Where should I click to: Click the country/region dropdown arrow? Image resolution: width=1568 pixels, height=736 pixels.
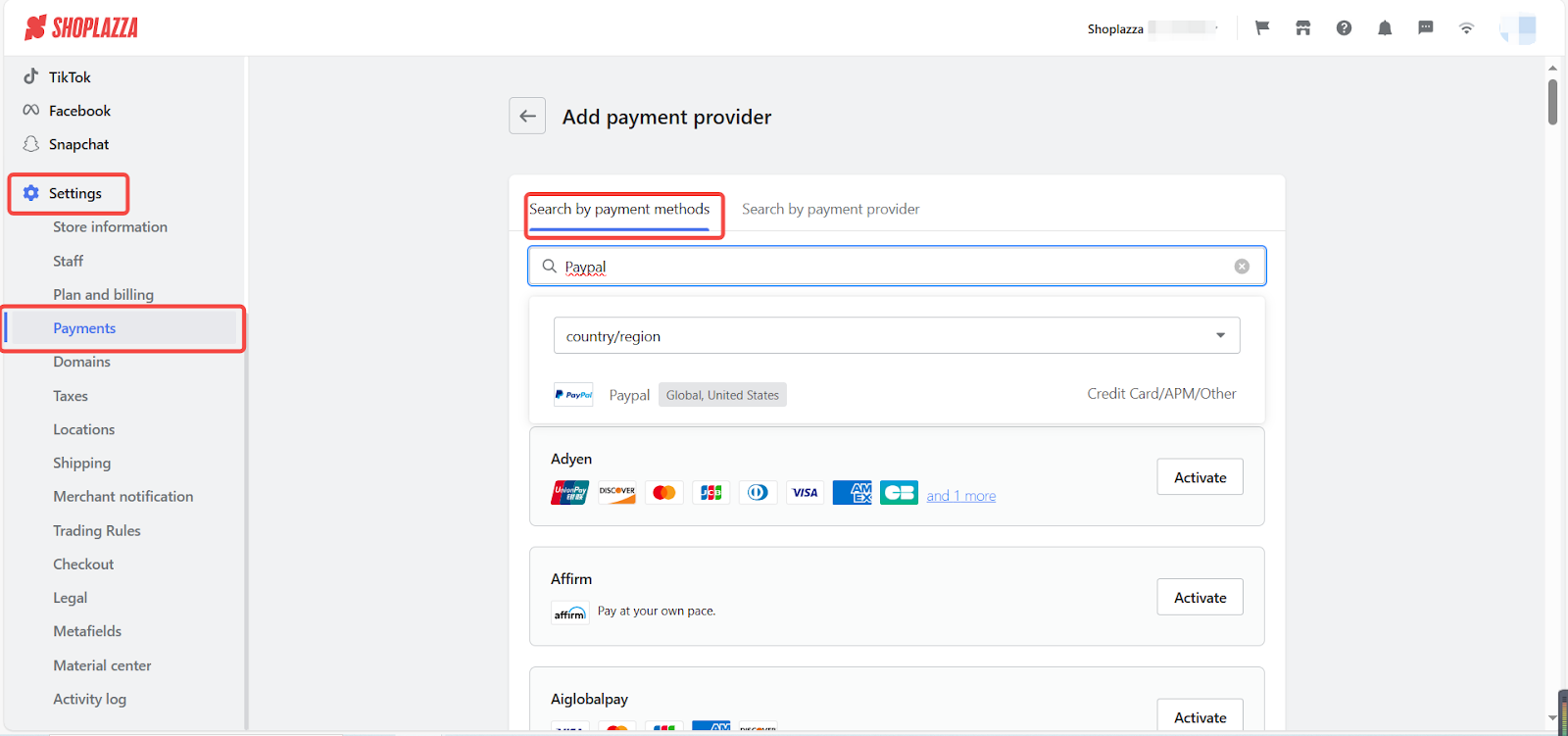(x=1220, y=335)
